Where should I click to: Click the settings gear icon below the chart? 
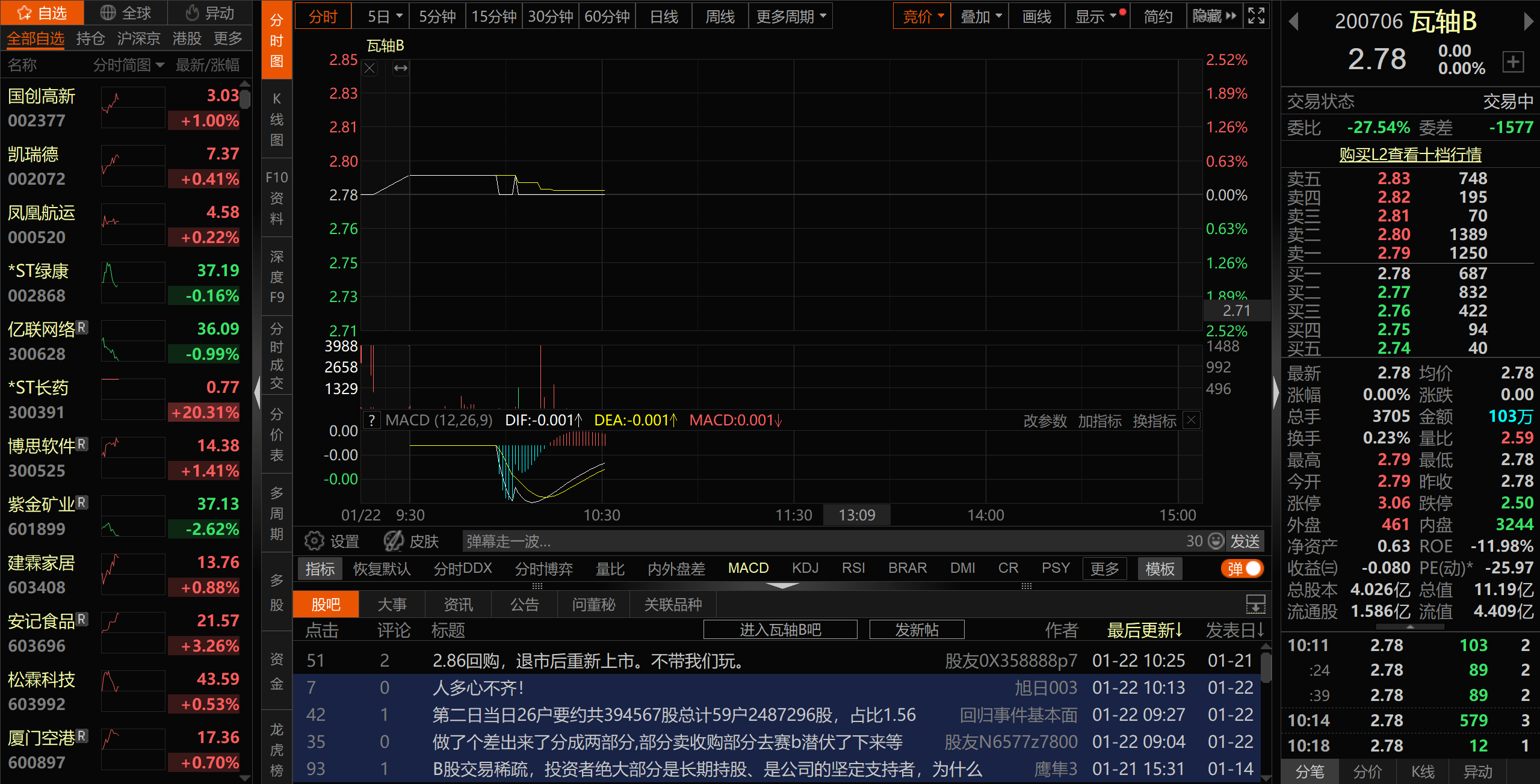pyautogui.click(x=314, y=541)
